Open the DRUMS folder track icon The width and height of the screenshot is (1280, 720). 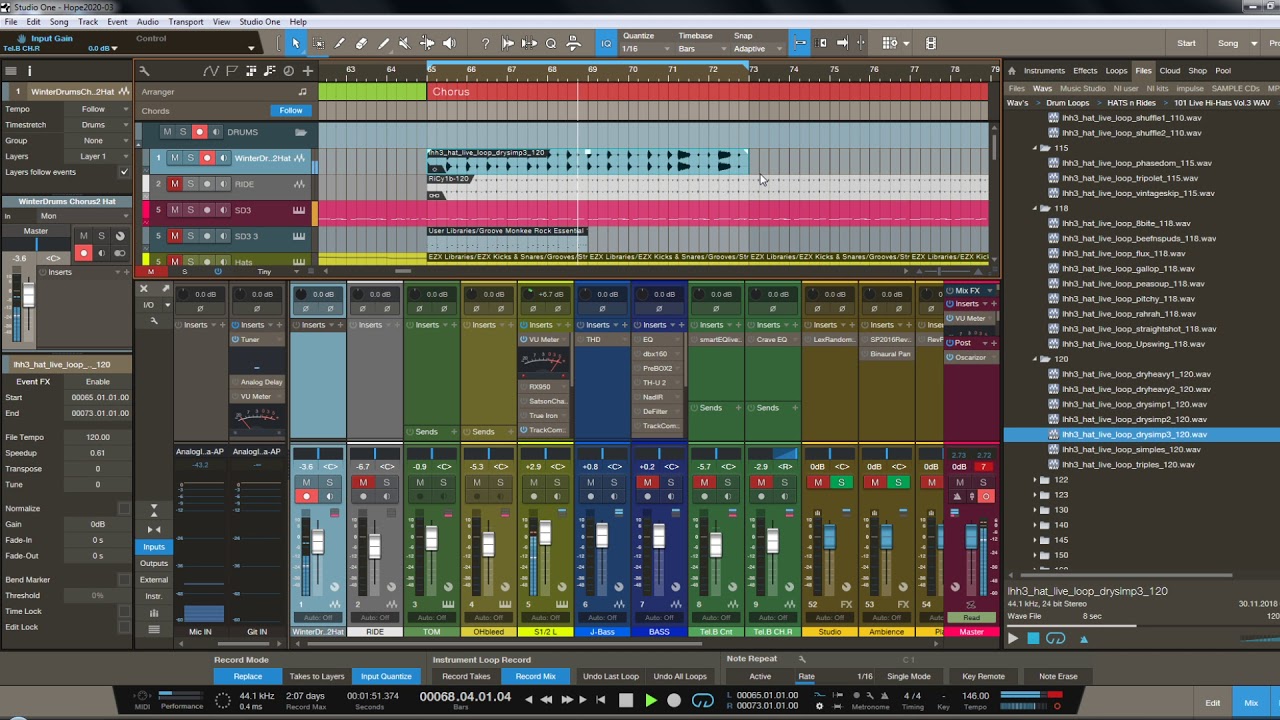300,132
